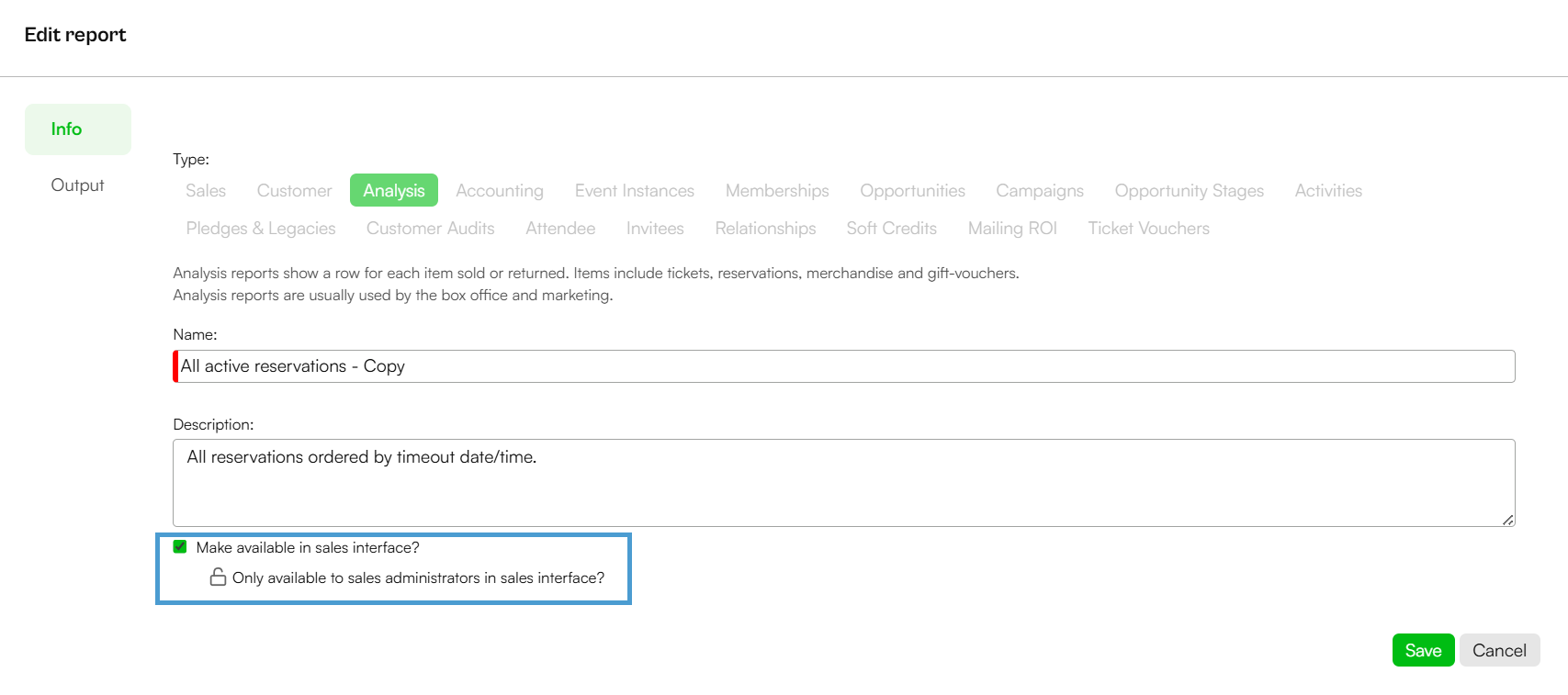Select the Opportunities report type
This screenshot has width=1568, height=695.
click(912, 190)
